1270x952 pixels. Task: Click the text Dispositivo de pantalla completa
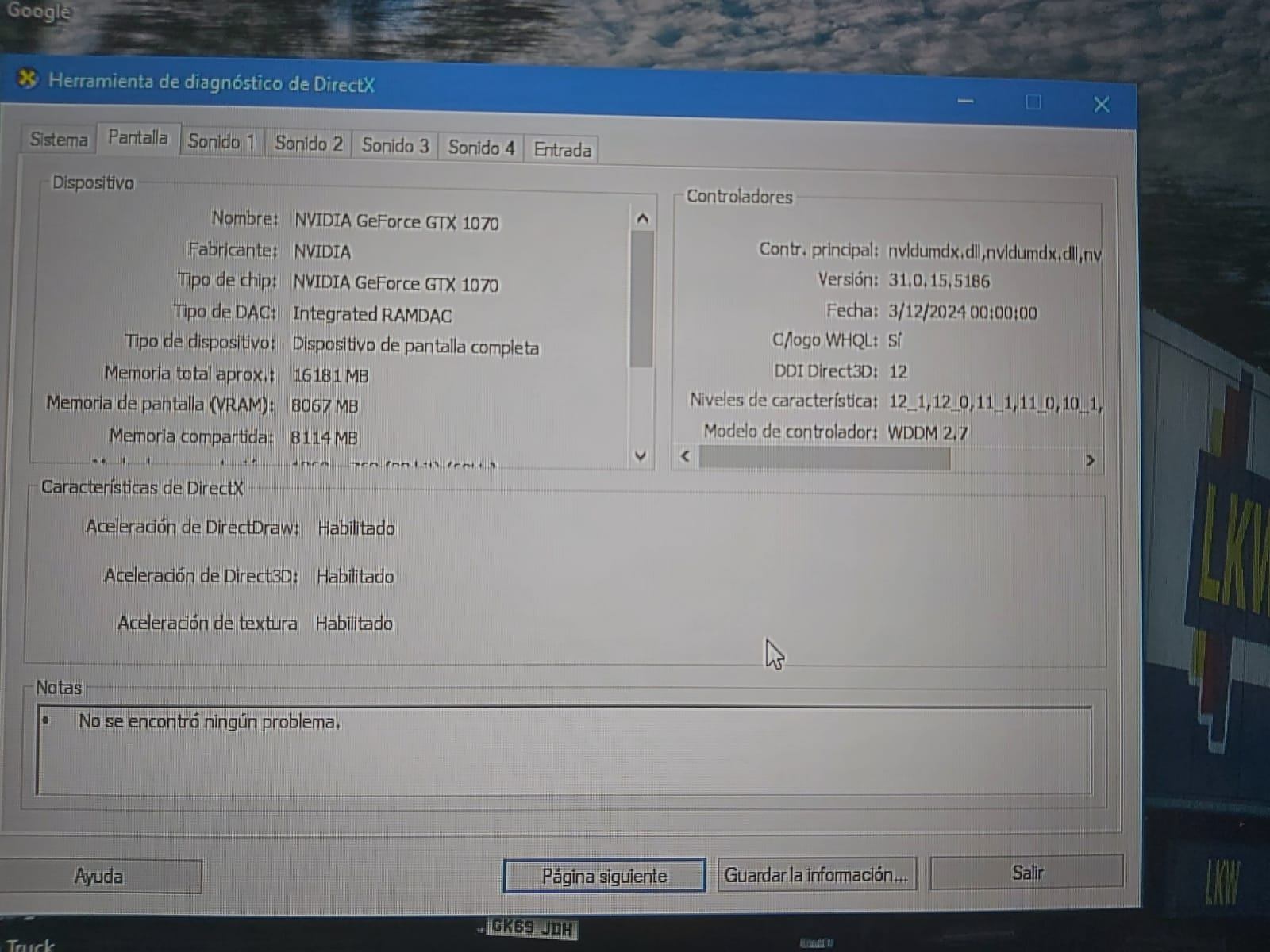[415, 346]
